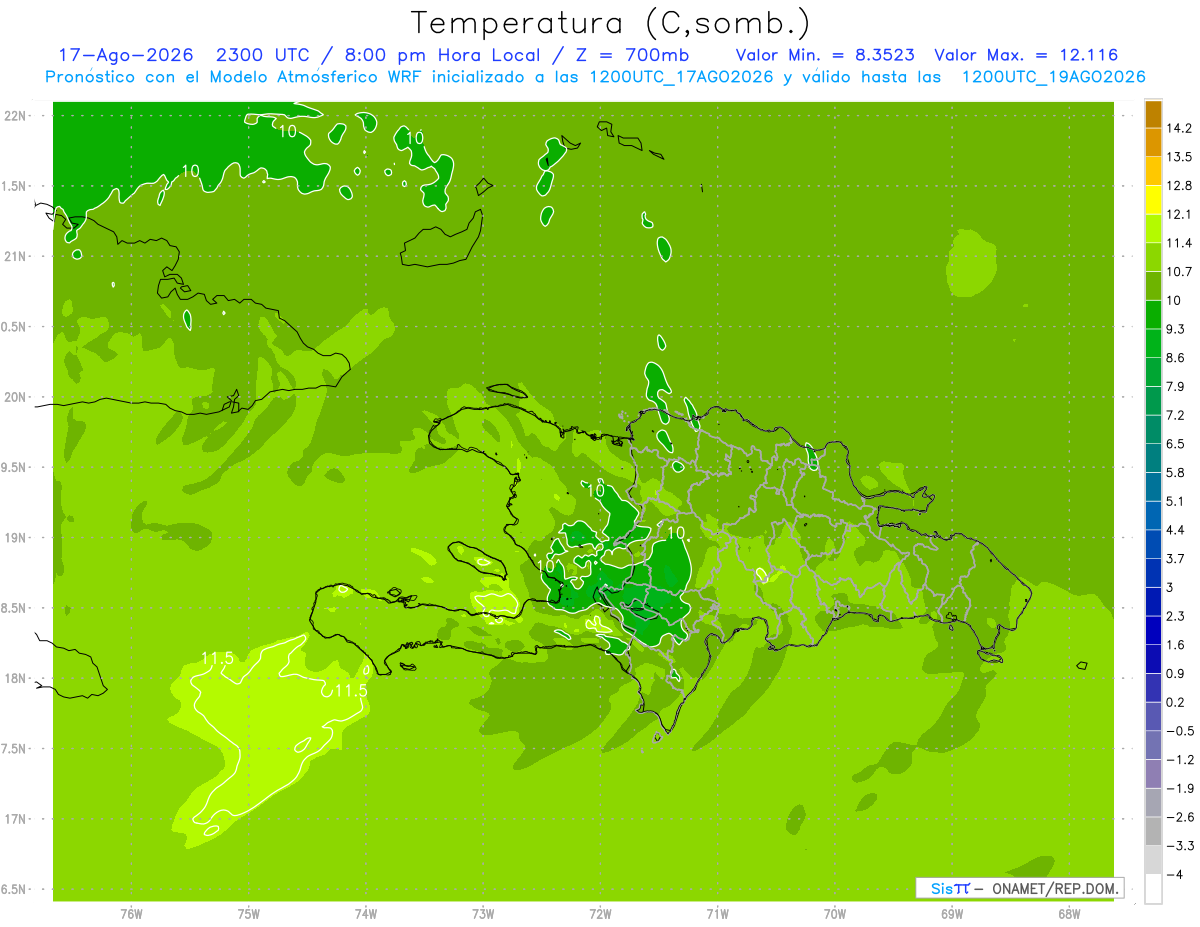The image size is (1200, 927).
Task: Click the '69W' longitude axis label
Action: [952, 914]
